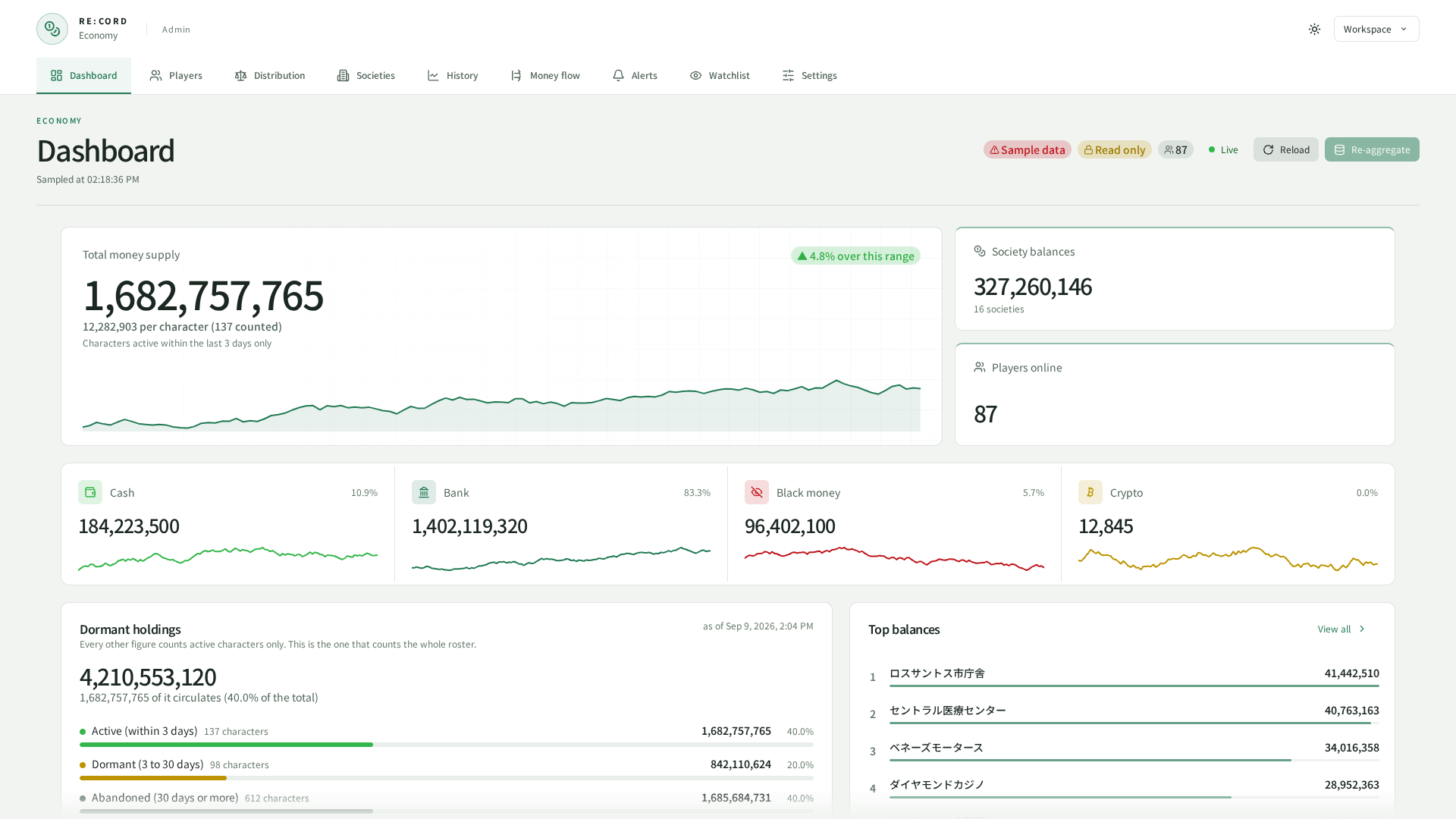
Task: Click the Re-aggregate button
Action: (x=1372, y=149)
